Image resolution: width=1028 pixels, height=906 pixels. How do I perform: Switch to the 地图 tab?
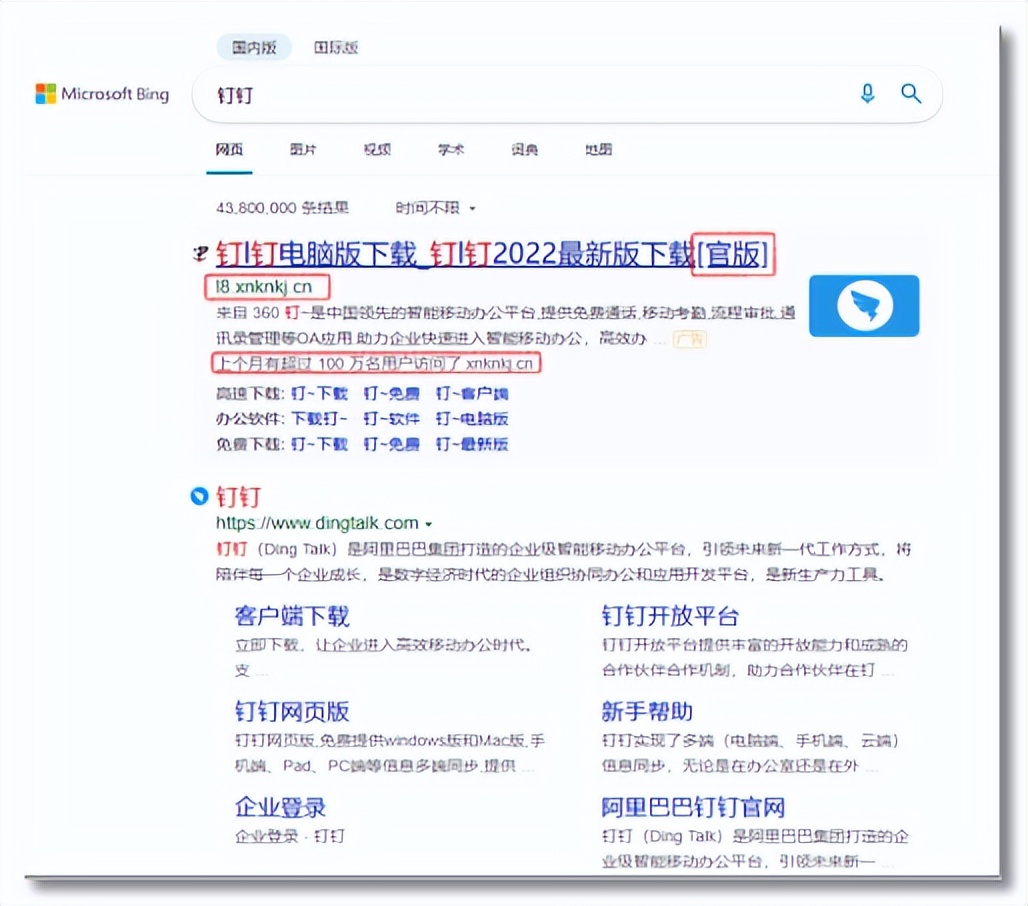(598, 149)
